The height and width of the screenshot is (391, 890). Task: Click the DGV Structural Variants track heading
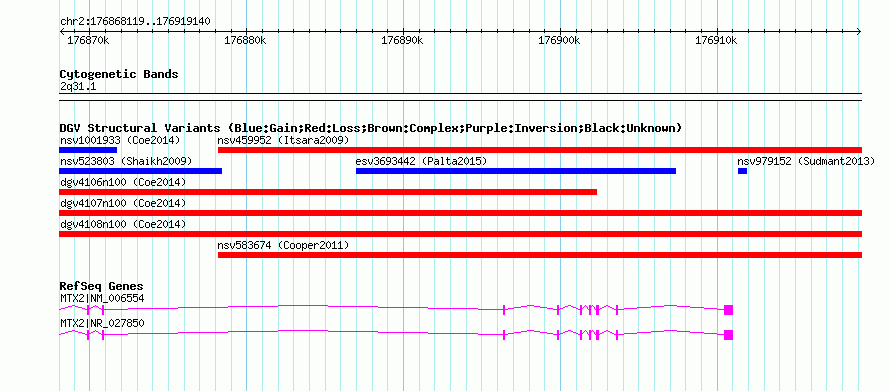tap(370, 128)
